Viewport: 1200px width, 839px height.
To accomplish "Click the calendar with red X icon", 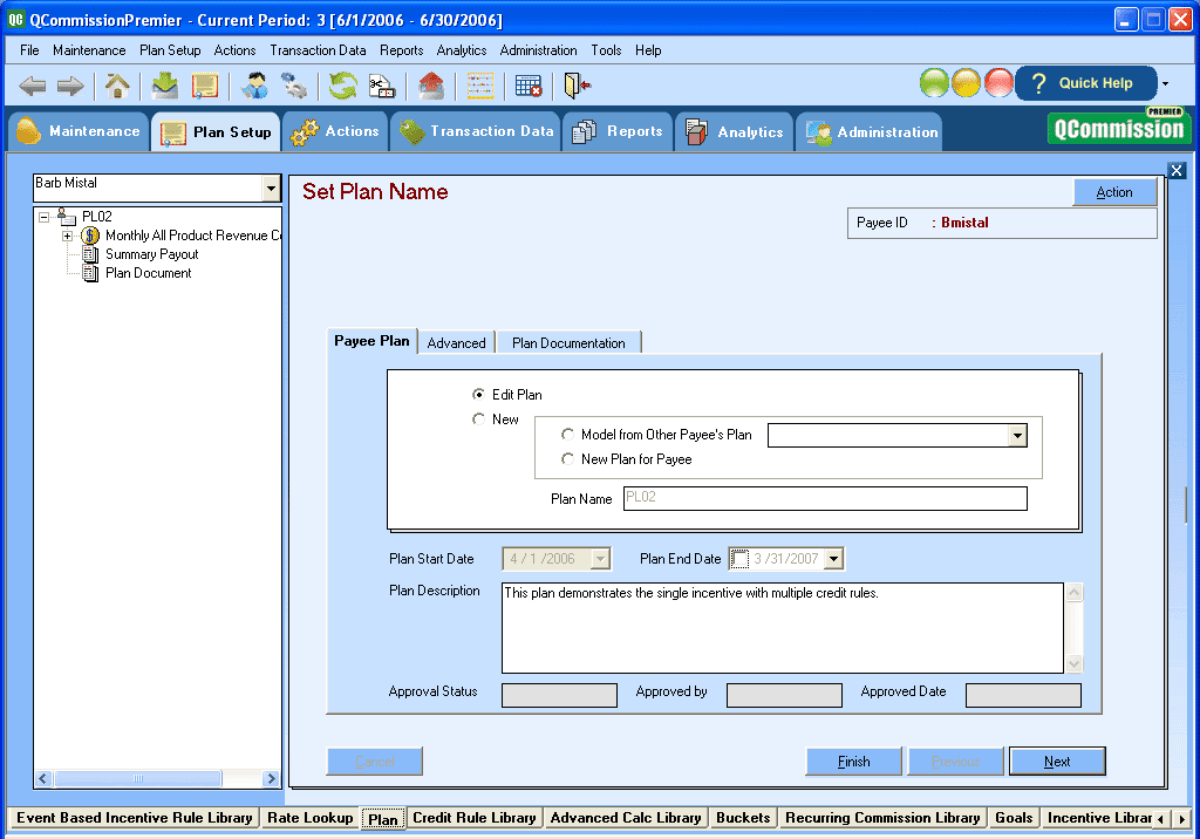I will (x=529, y=86).
